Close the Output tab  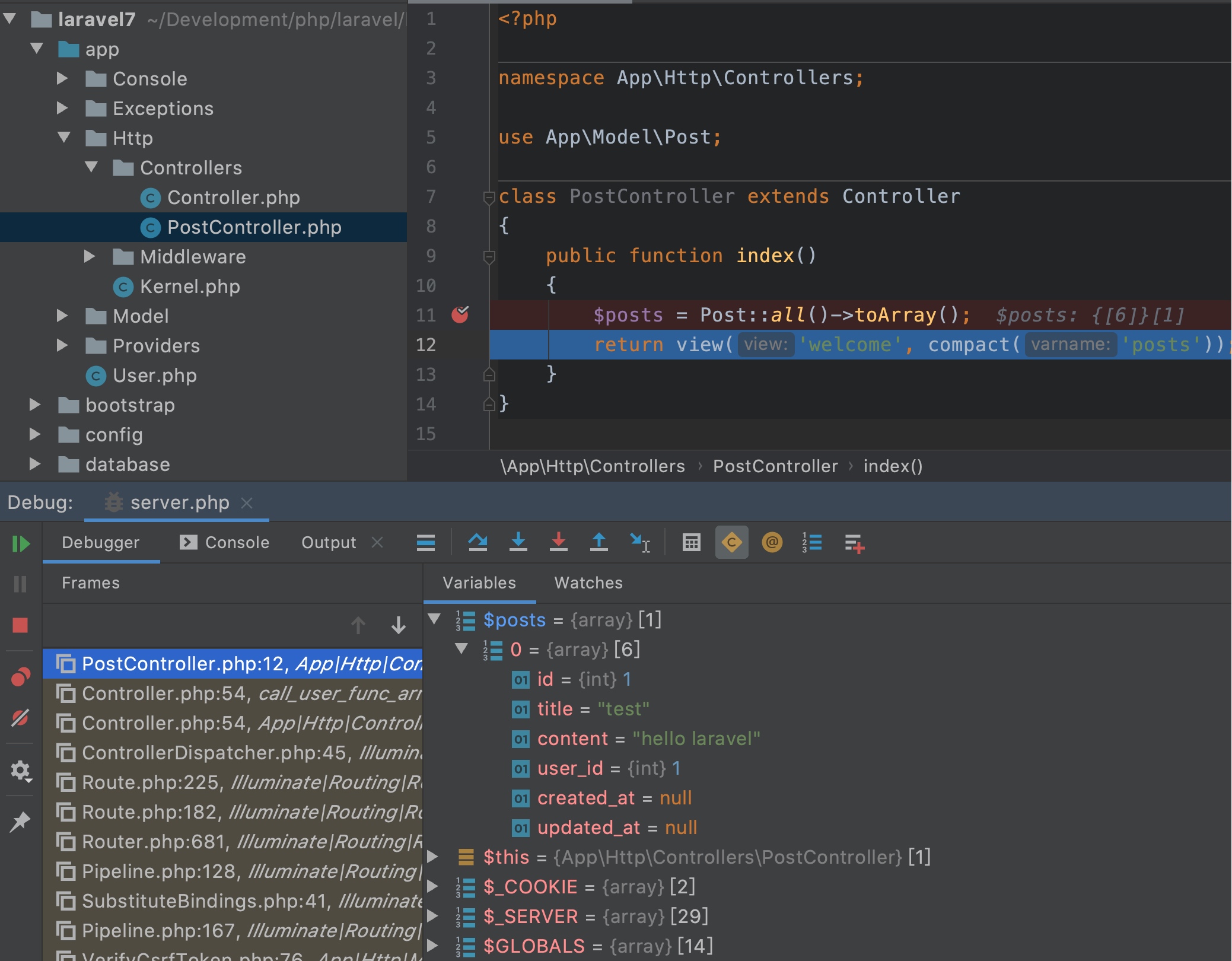click(x=377, y=542)
